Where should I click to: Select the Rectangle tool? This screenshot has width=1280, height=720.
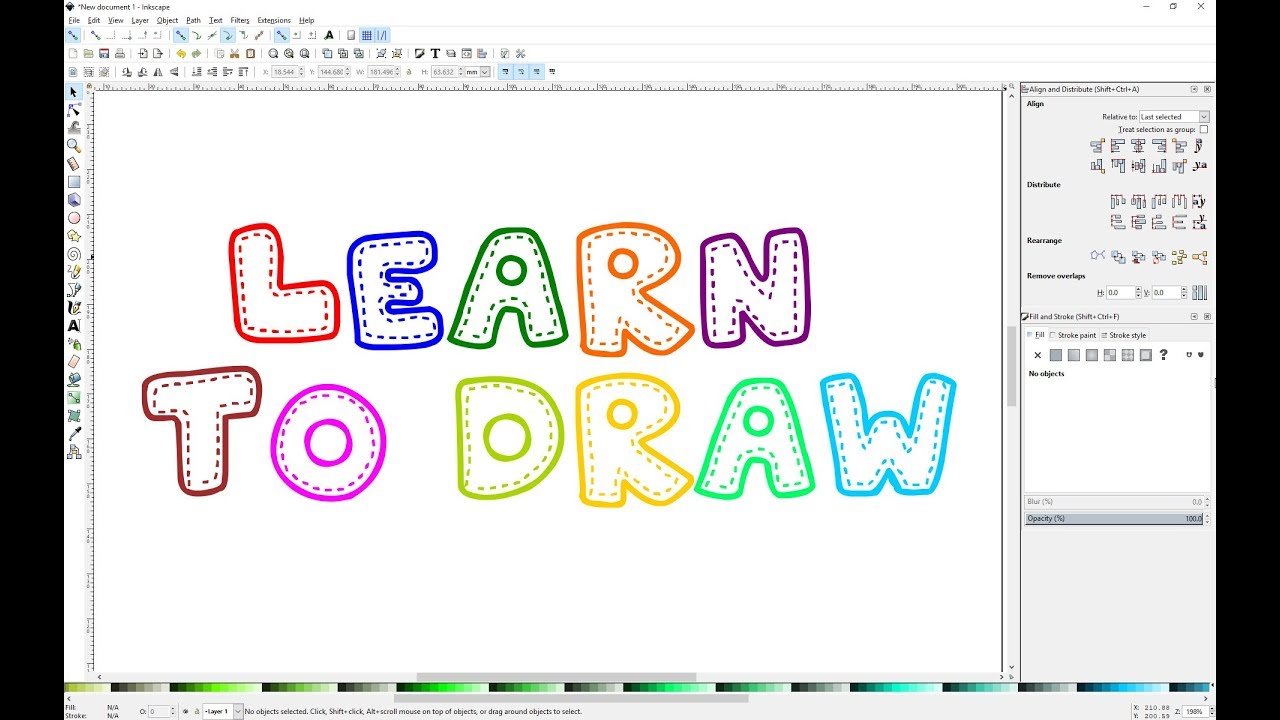click(x=73, y=182)
